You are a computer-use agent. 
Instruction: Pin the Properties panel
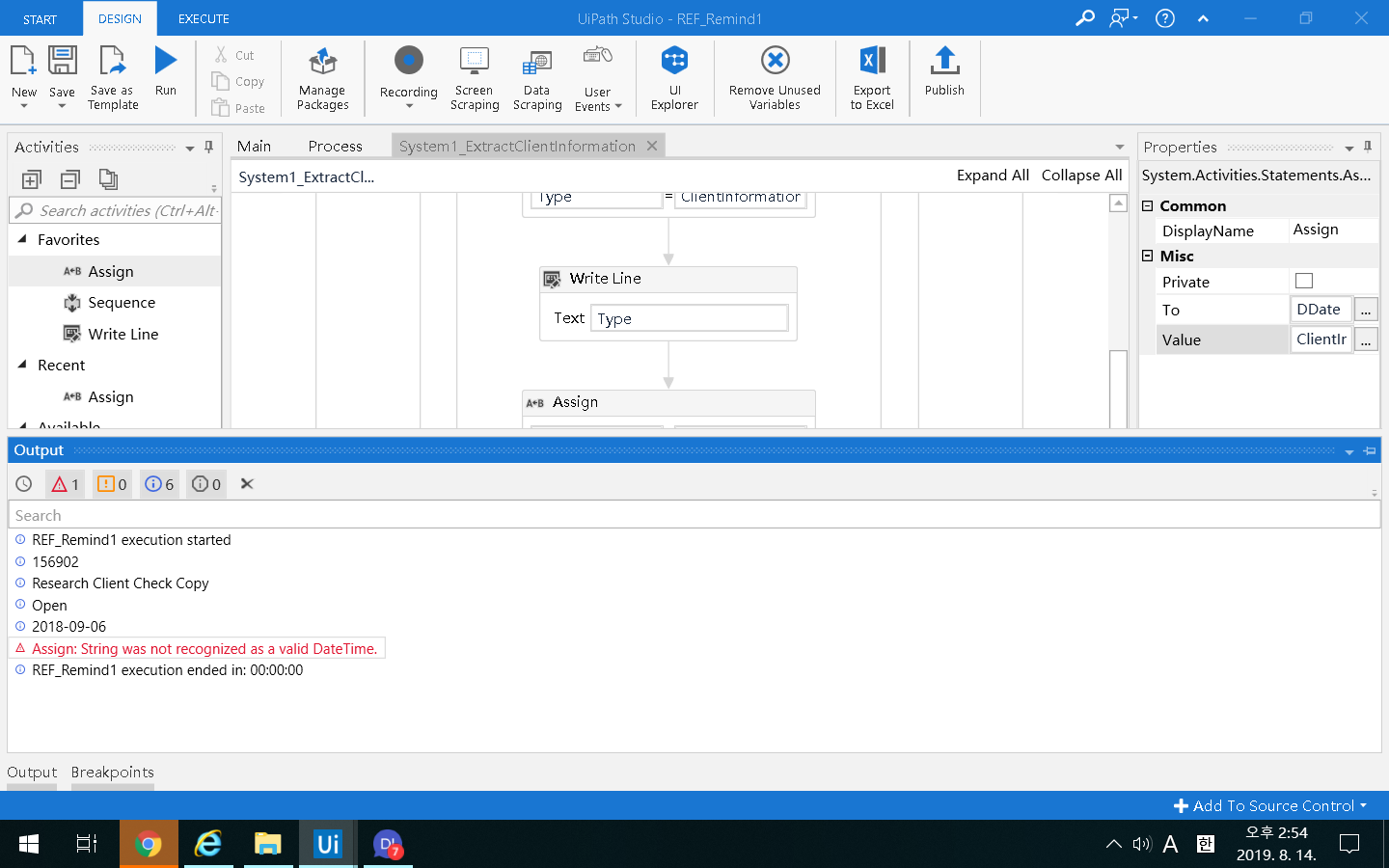point(1368,148)
